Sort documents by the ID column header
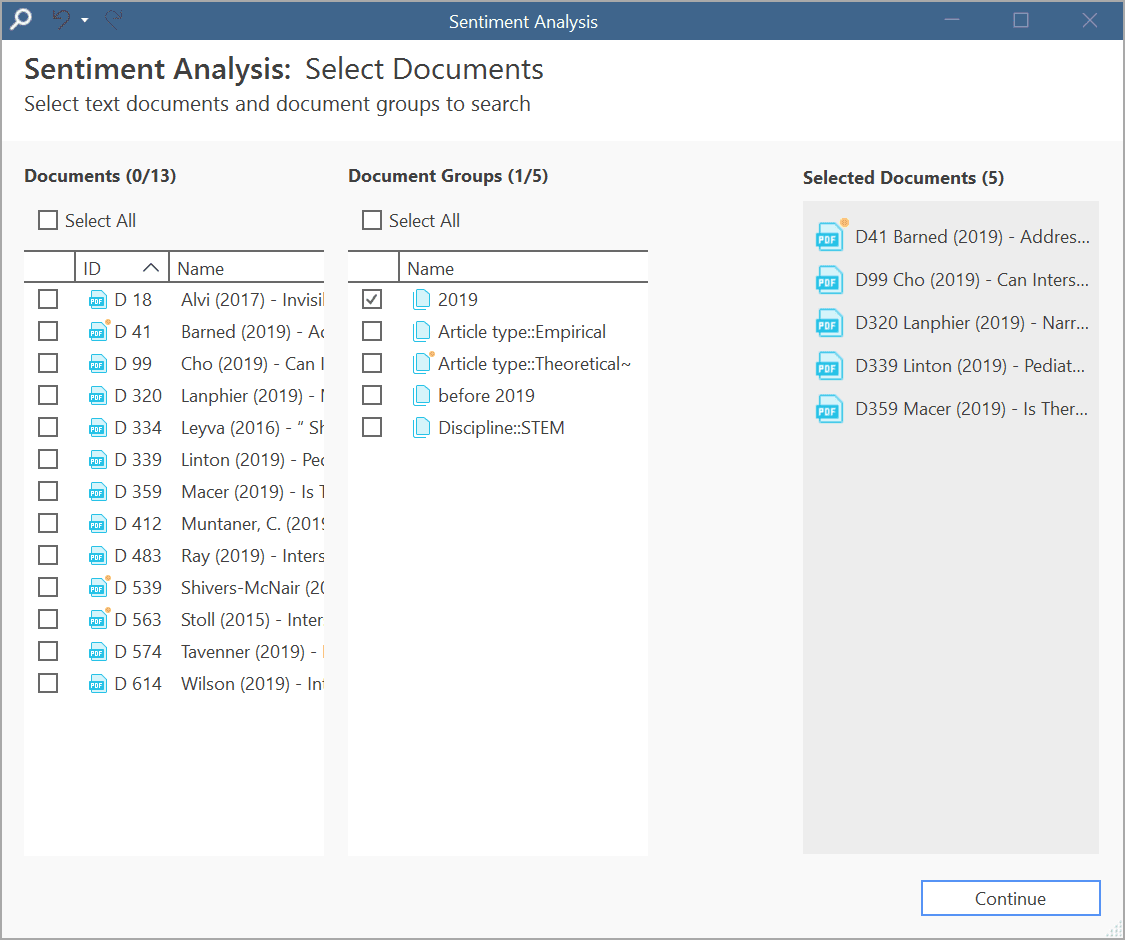The width and height of the screenshot is (1125, 940). tap(121, 268)
